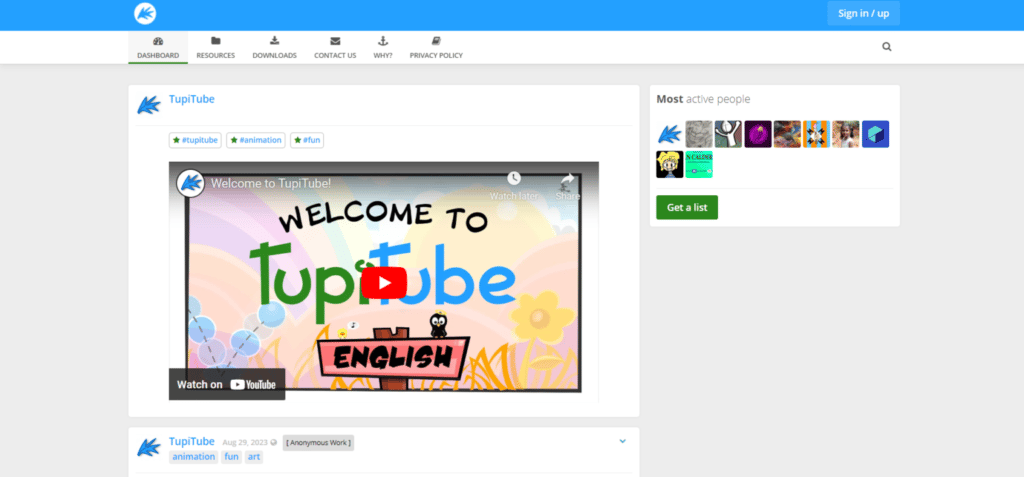Open the Downloads tab
This screenshot has width=1024, height=477.
point(274,47)
